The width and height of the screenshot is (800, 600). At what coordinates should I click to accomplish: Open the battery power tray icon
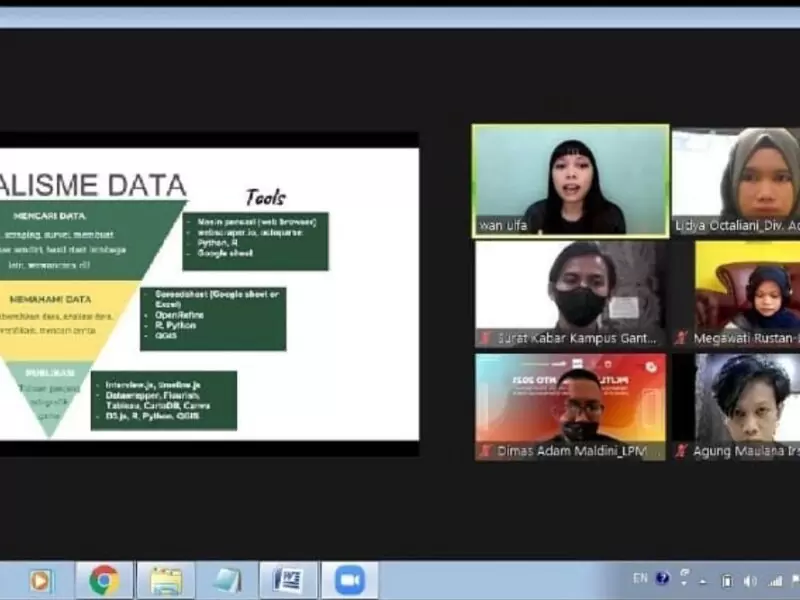click(727, 581)
